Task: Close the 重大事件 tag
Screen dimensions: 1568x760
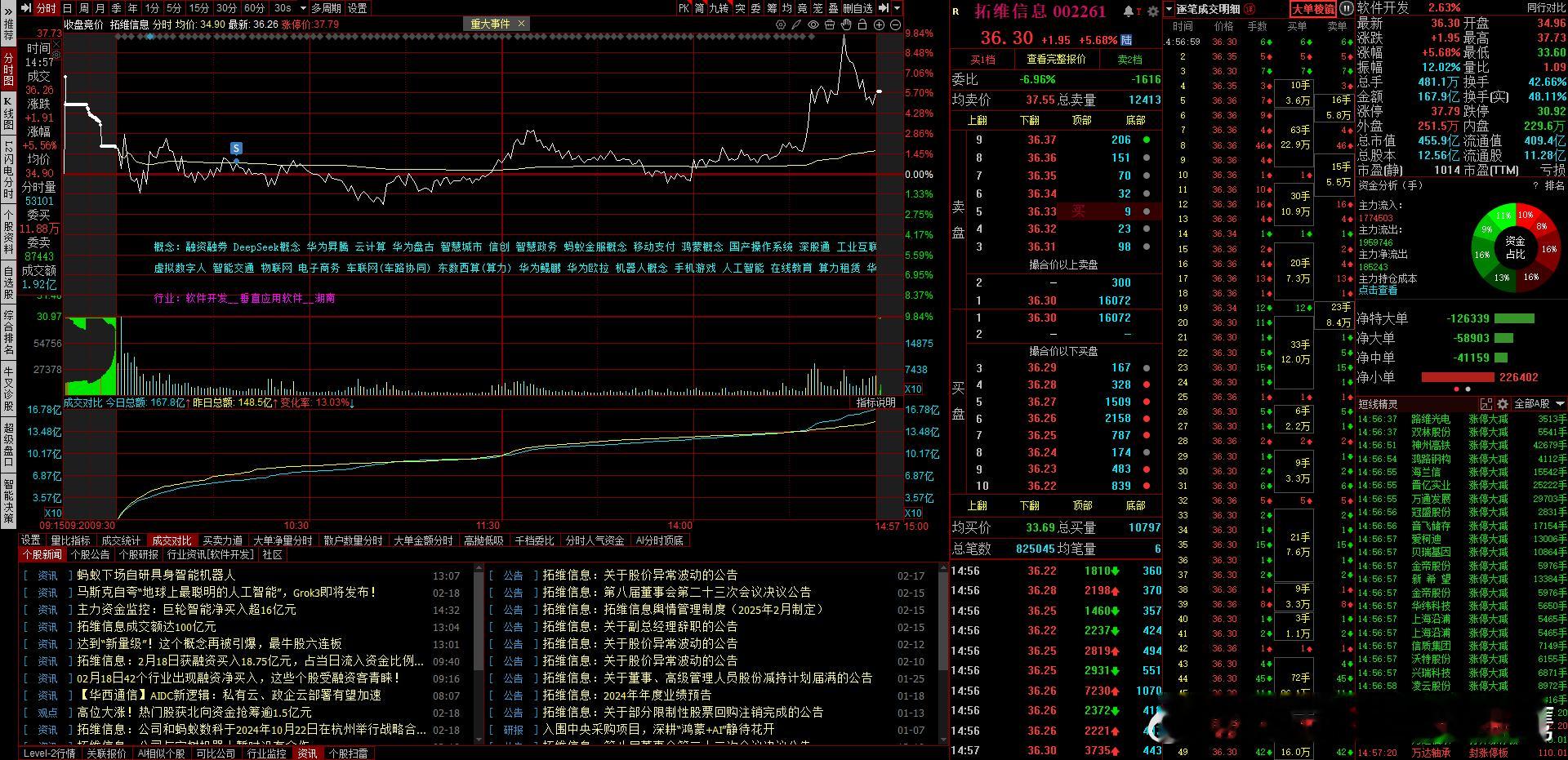Action: click(522, 24)
